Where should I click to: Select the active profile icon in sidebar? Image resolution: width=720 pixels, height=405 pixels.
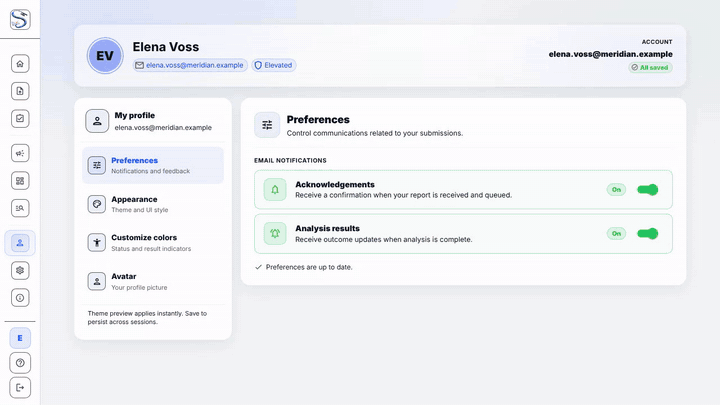point(20,243)
